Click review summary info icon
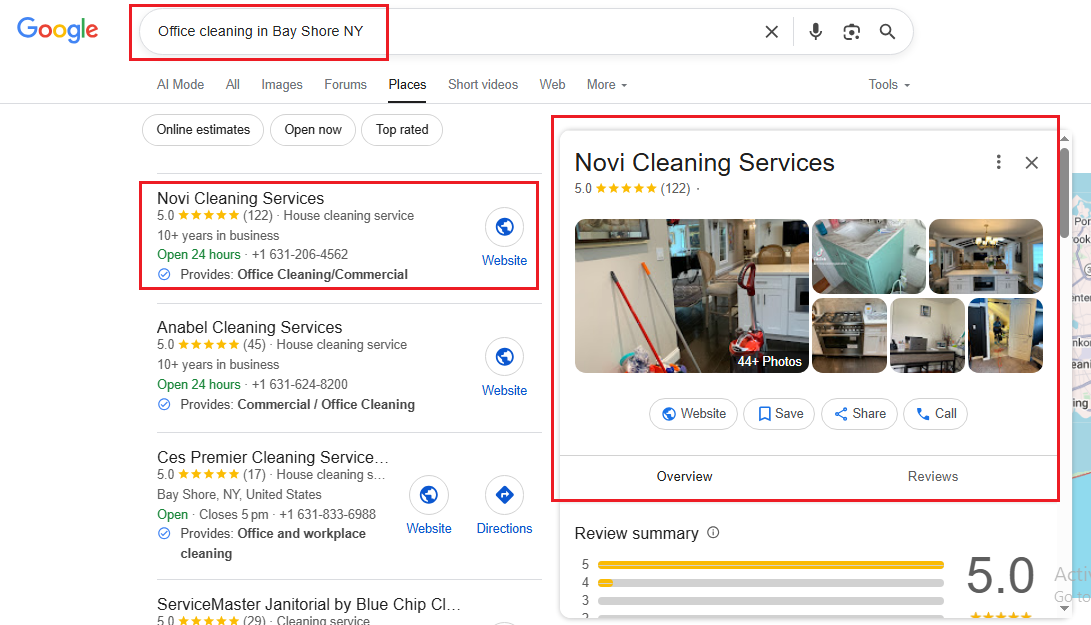The image size is (1091, 625). pos(713,533)
